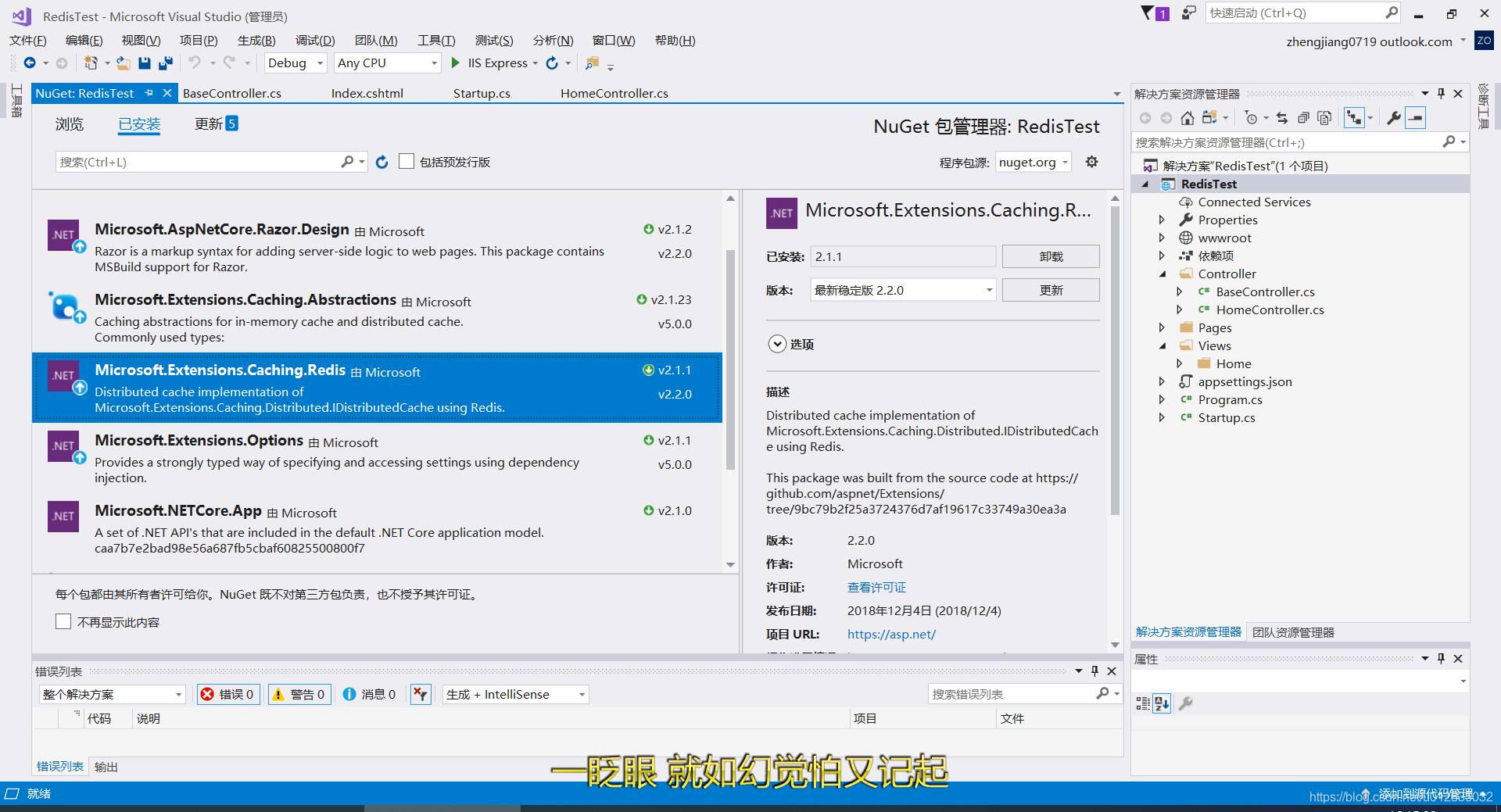Refresh the NuGet package list

[x=382, y=162]
